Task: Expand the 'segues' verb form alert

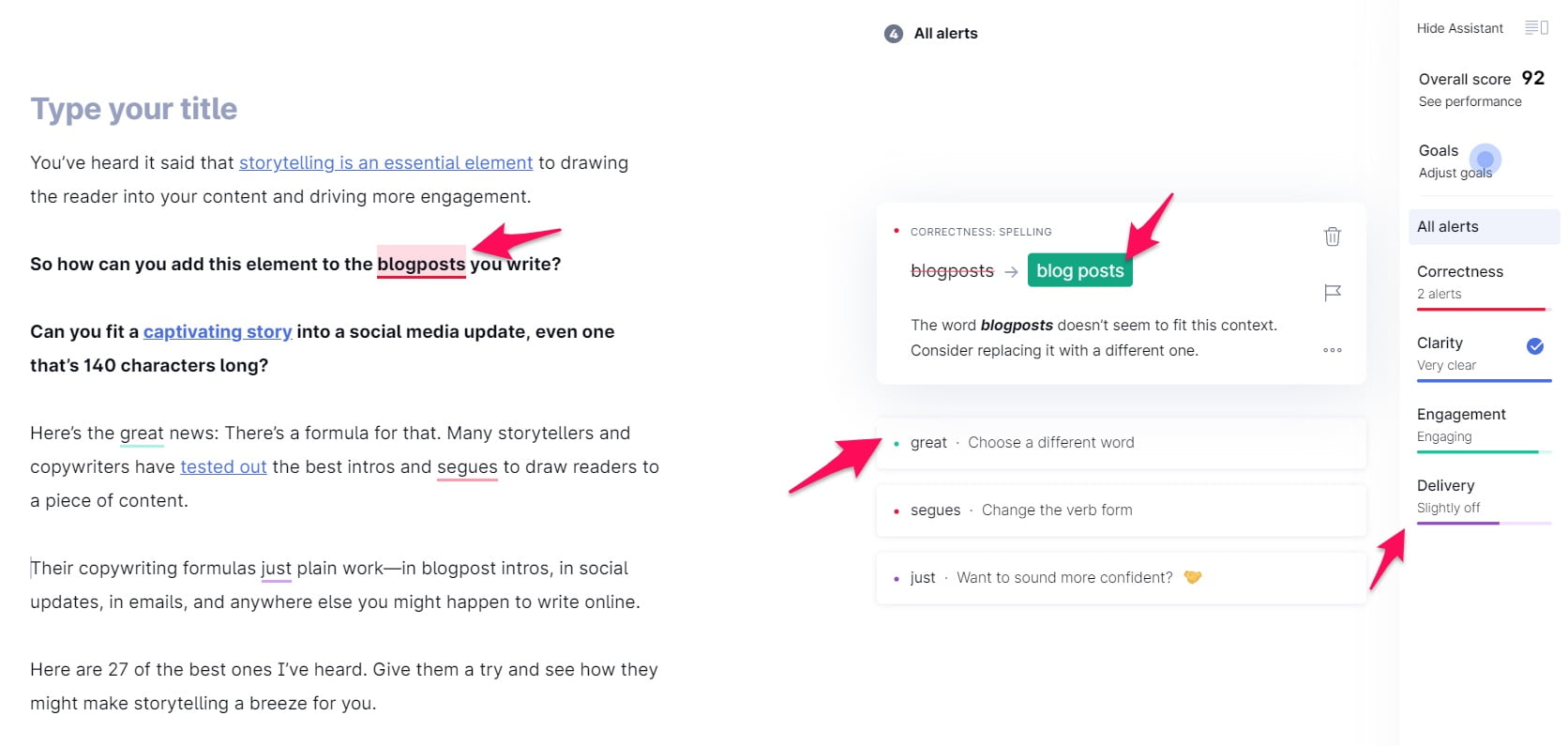Action: point(1121,510)
